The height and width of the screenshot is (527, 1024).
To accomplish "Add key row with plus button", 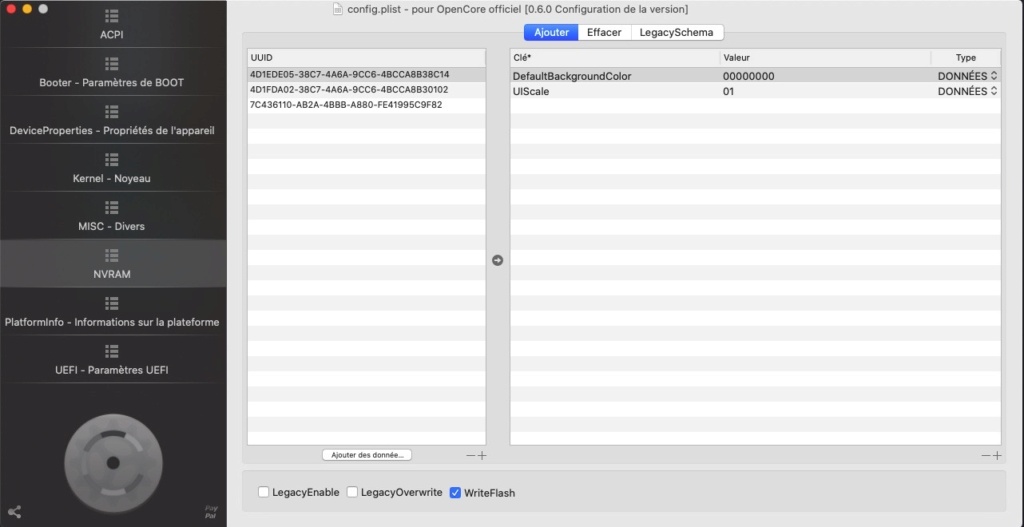I will point(997,456).
